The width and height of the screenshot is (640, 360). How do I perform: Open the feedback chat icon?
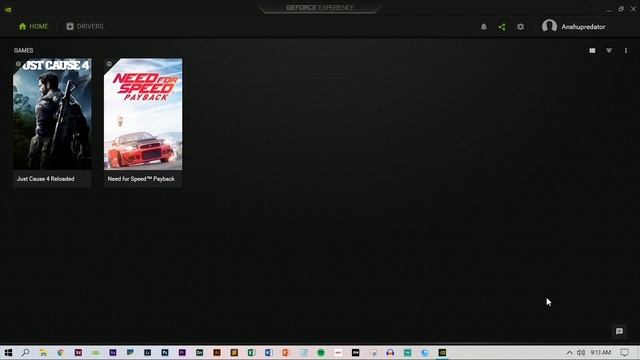point(619,331)
